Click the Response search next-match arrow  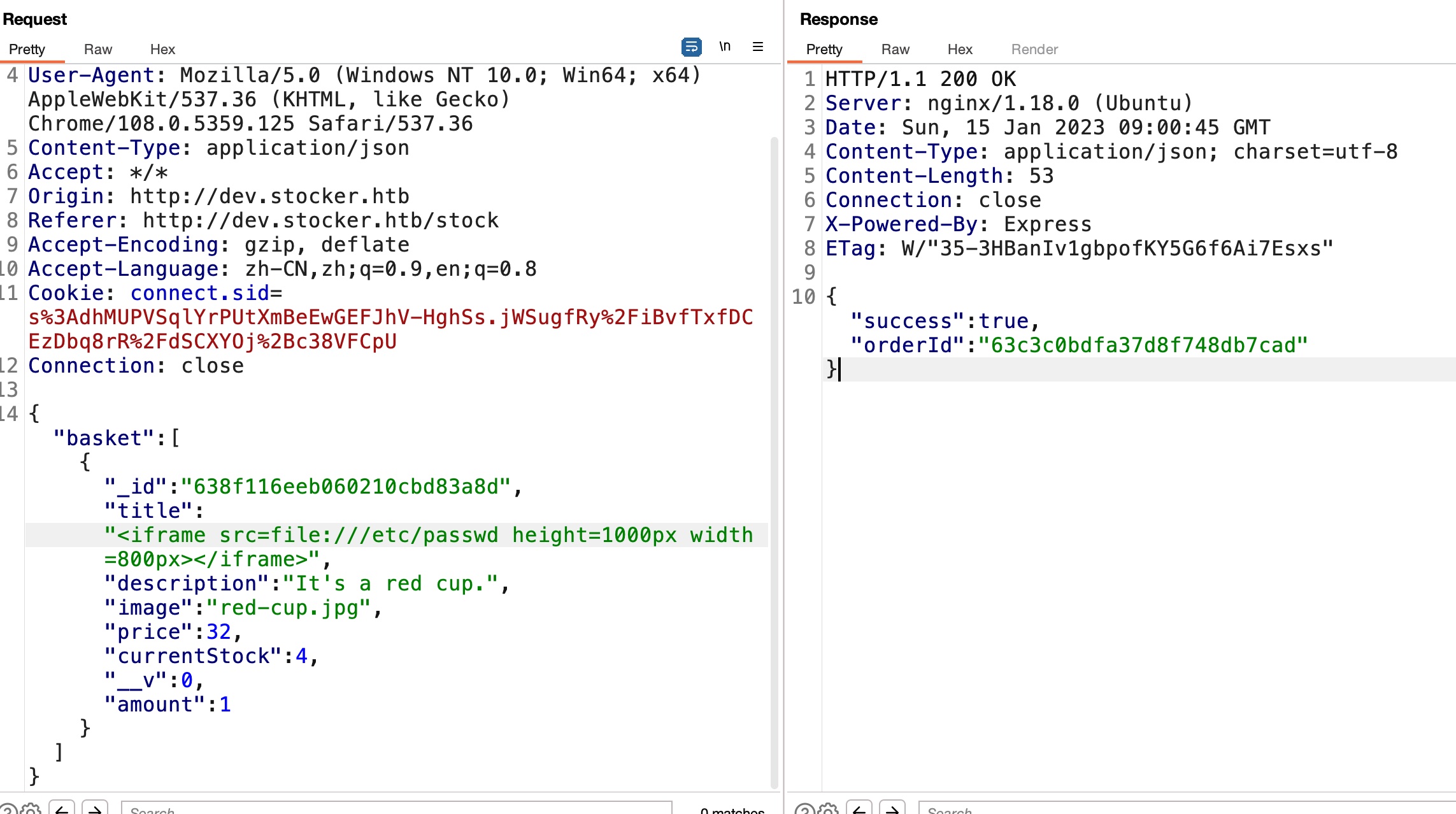[892, 810]
